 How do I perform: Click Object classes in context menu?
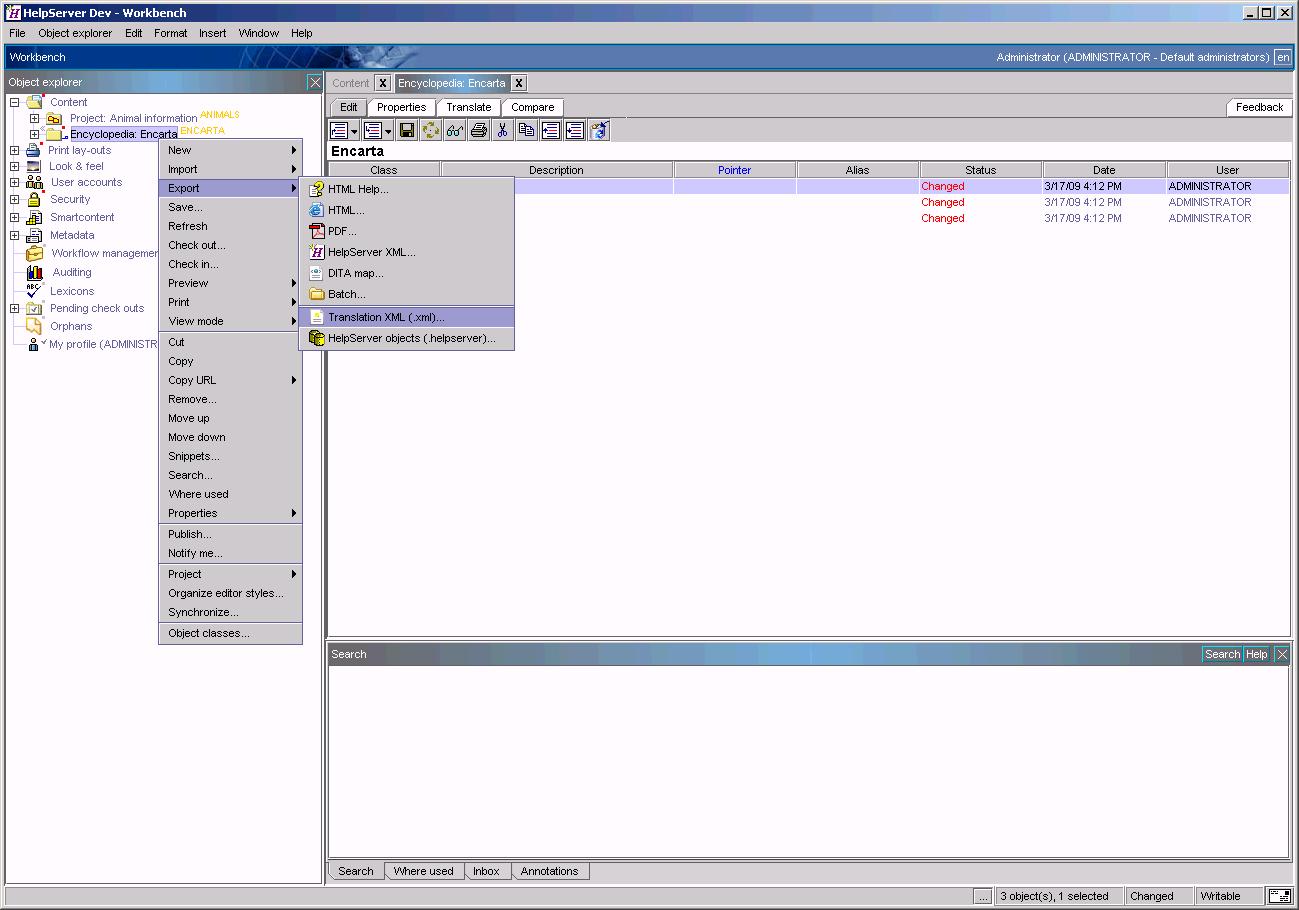(x=230, y=633)
